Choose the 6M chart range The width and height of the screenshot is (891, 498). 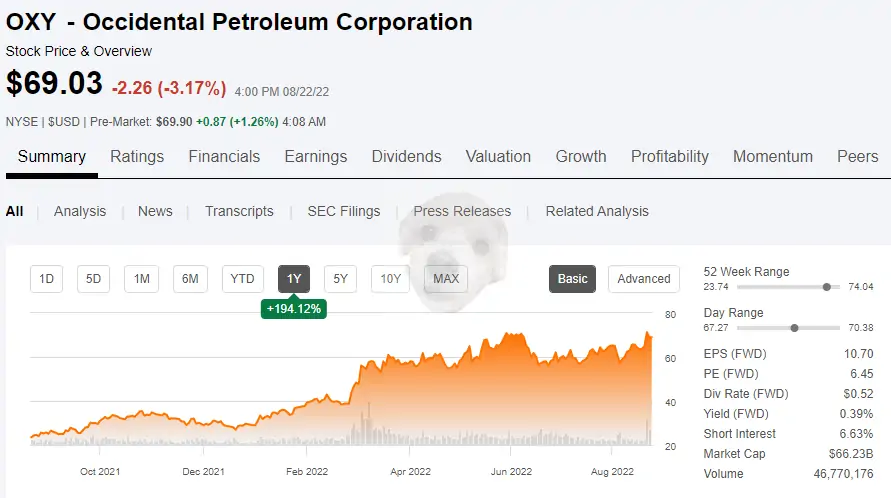(190, 279)
